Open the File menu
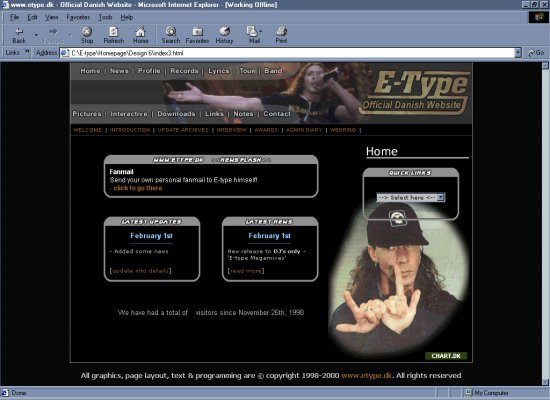 coord(14,17)
